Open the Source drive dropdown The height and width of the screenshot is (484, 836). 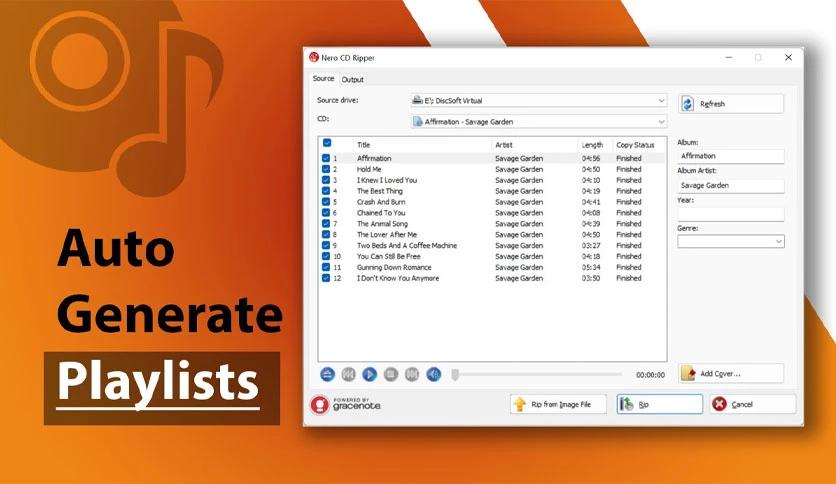539,100
